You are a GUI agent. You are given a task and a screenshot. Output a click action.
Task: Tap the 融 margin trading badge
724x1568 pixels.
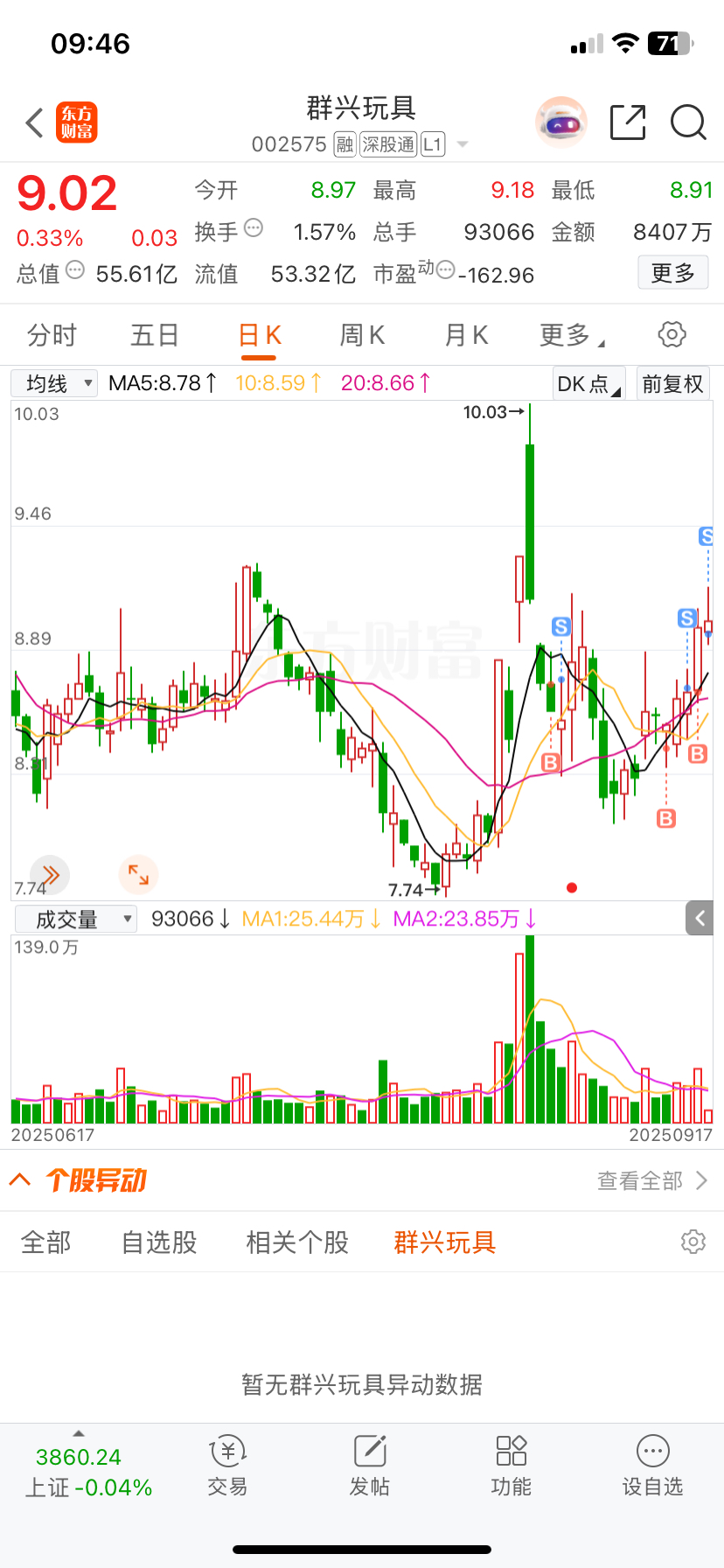(345, 144)
